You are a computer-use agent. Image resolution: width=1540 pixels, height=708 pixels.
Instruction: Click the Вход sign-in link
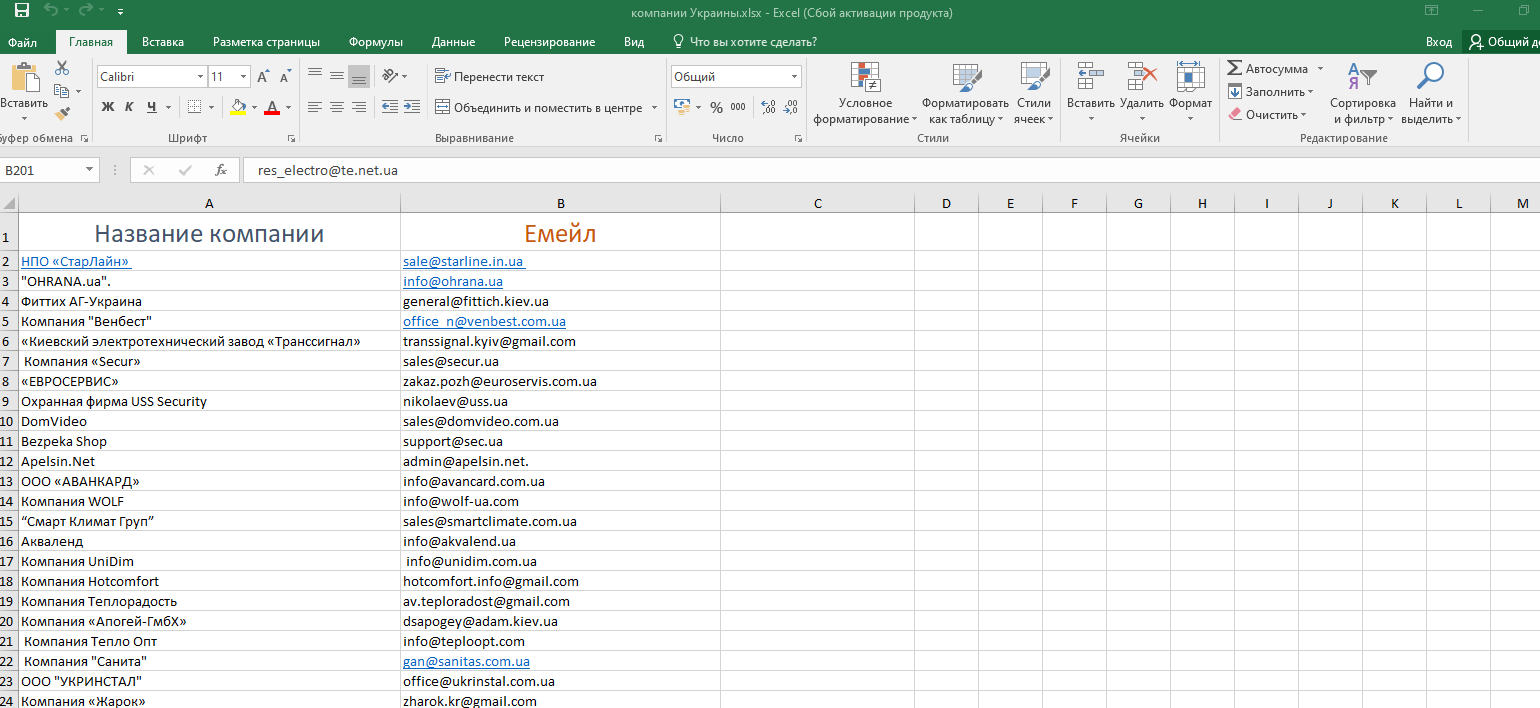[1439, 42]
